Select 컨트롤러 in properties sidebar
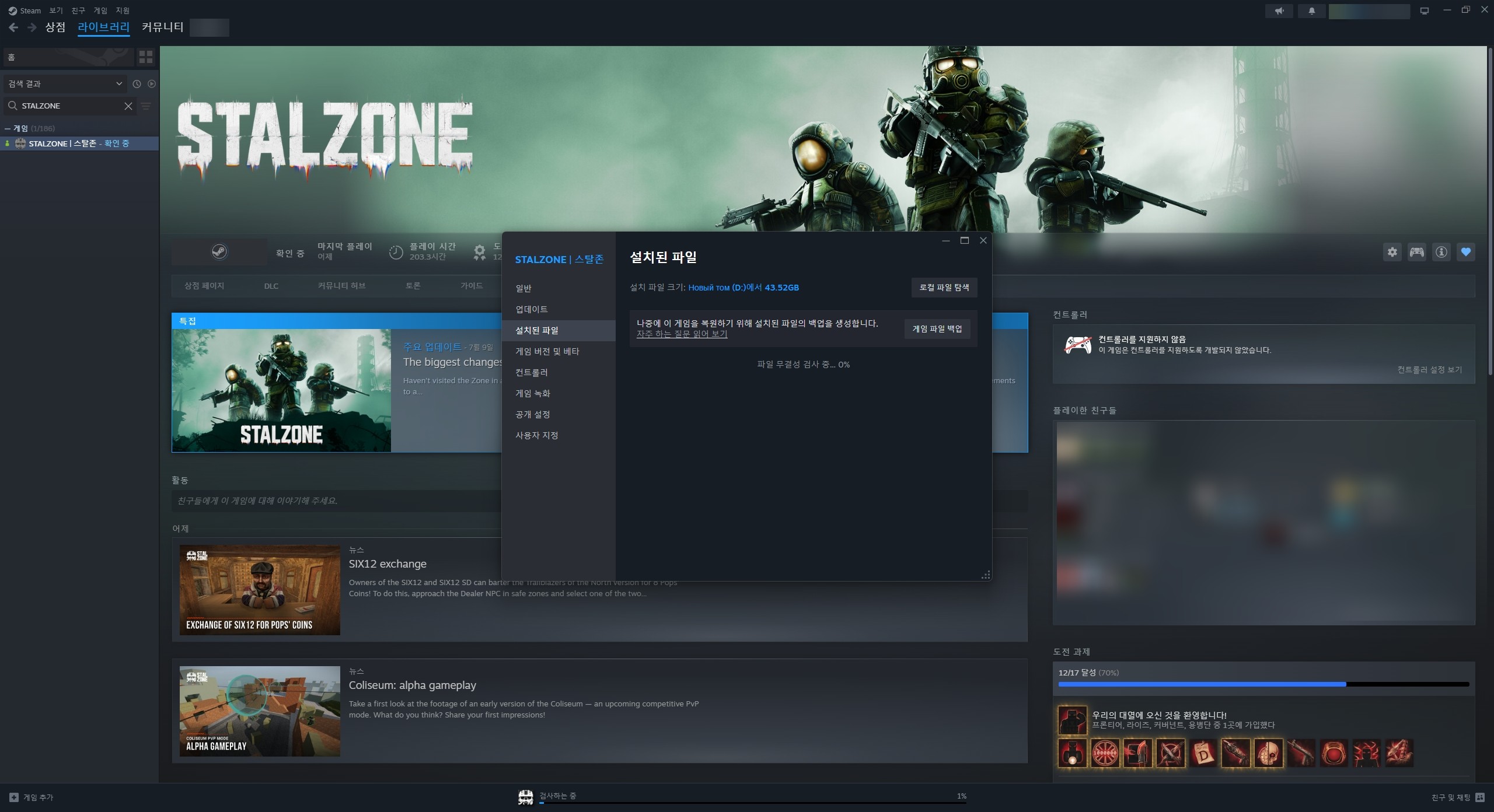Screen dimensions: 1494x812 pos(558,372)
